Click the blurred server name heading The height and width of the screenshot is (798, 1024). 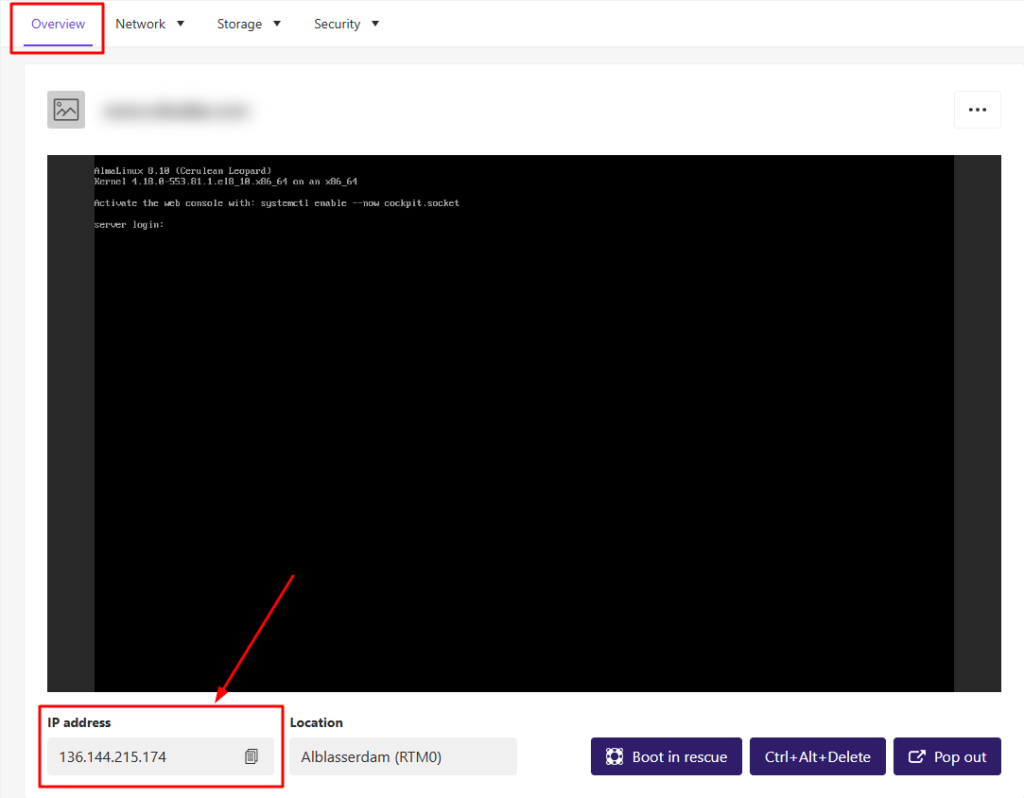click(x=175, y=111)
